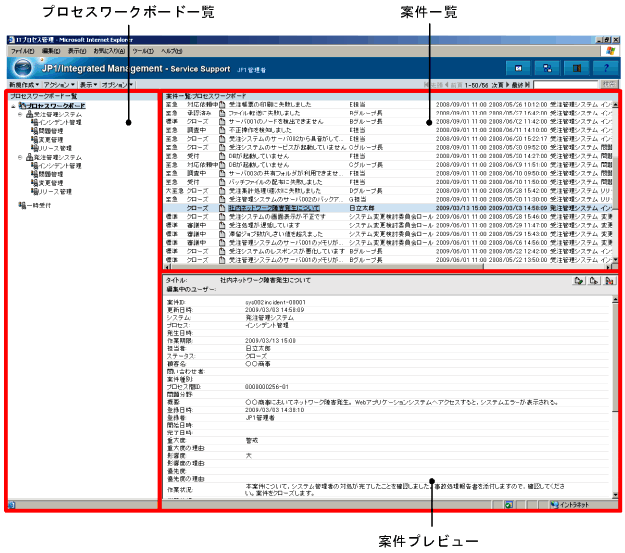
Task: Click the panel layout icon button in the header
Action: [x=576, y=68]
